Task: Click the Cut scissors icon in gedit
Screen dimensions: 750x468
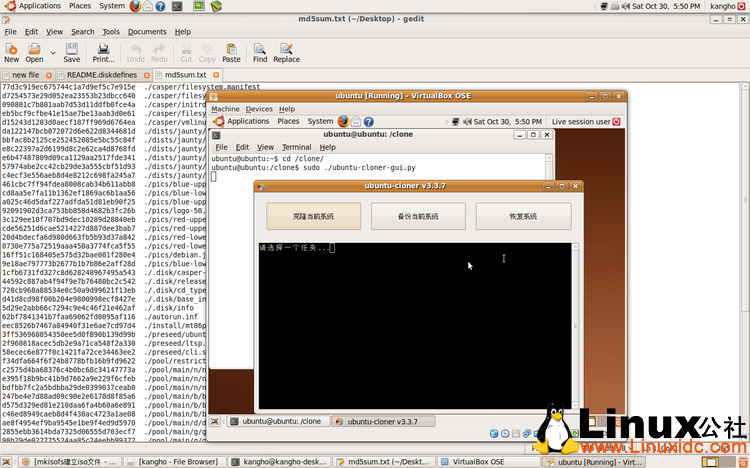Action: click(x=186, y=53)
